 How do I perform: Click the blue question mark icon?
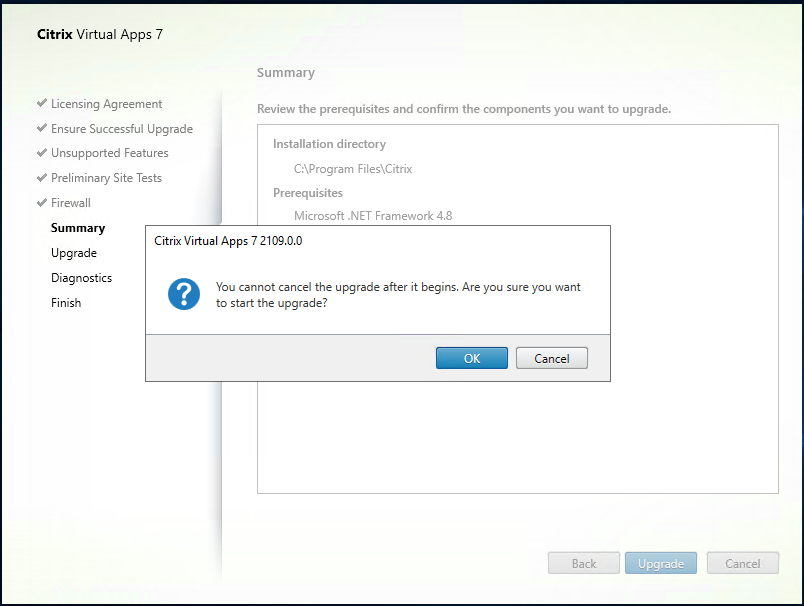point(184,294)
